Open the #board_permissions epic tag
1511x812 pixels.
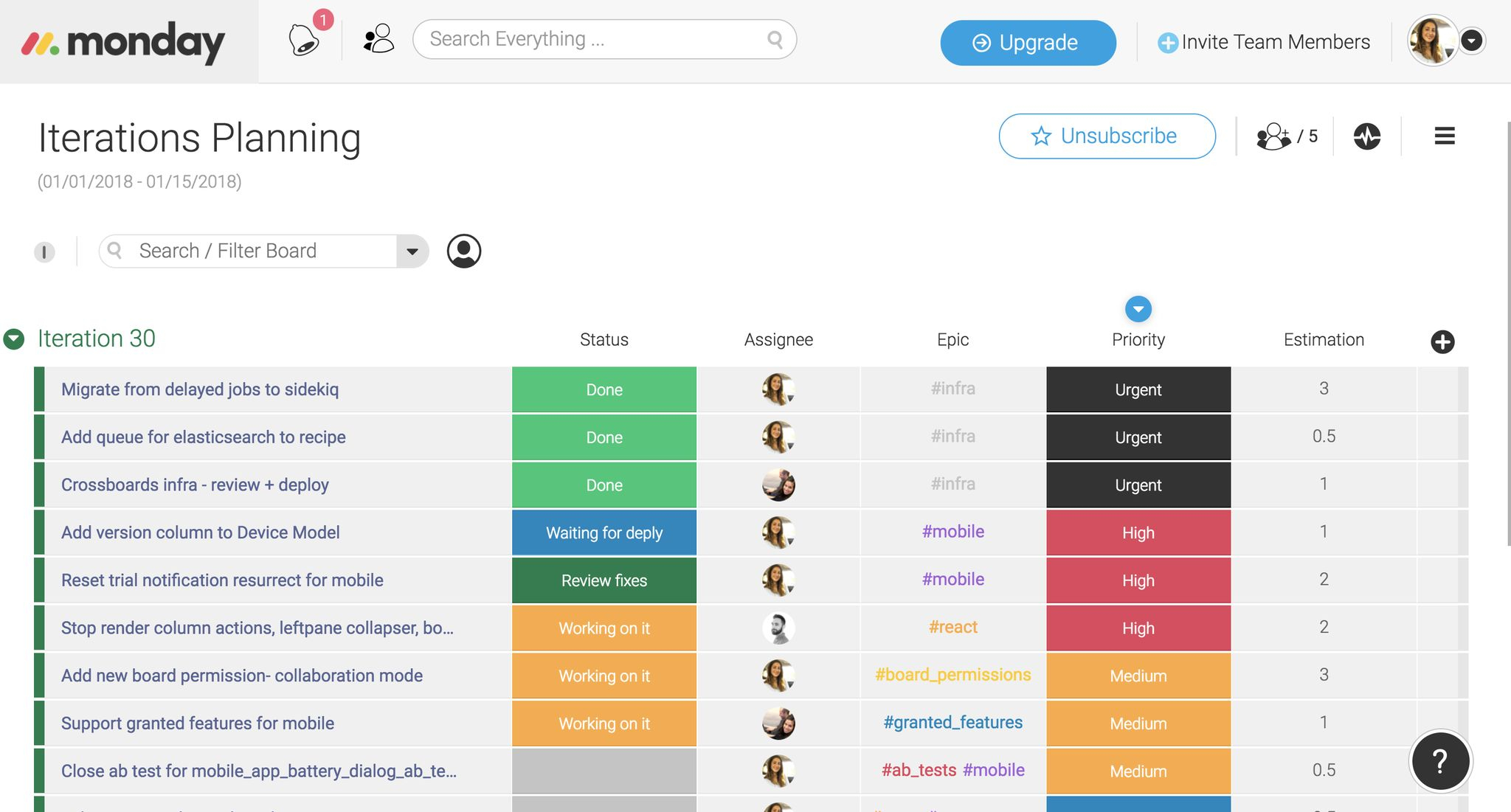pos(953,674)
